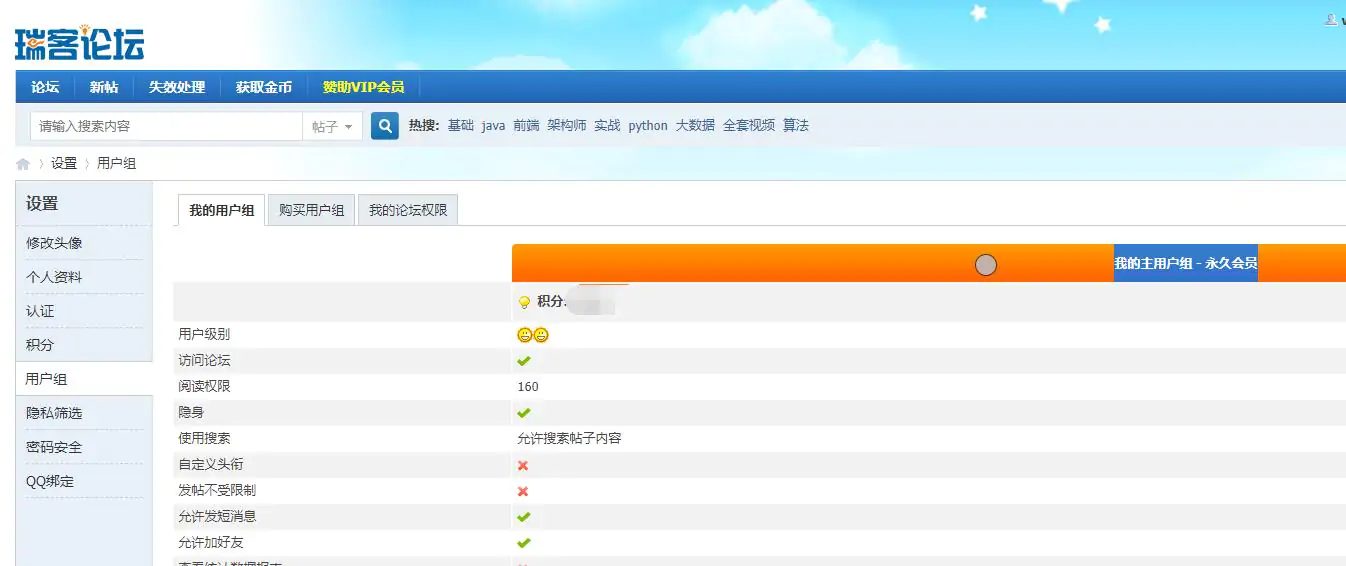This screenshot has height=566, width=1346.
Task: Click the 允许加好友 row label
Action: tap(210, 542)
